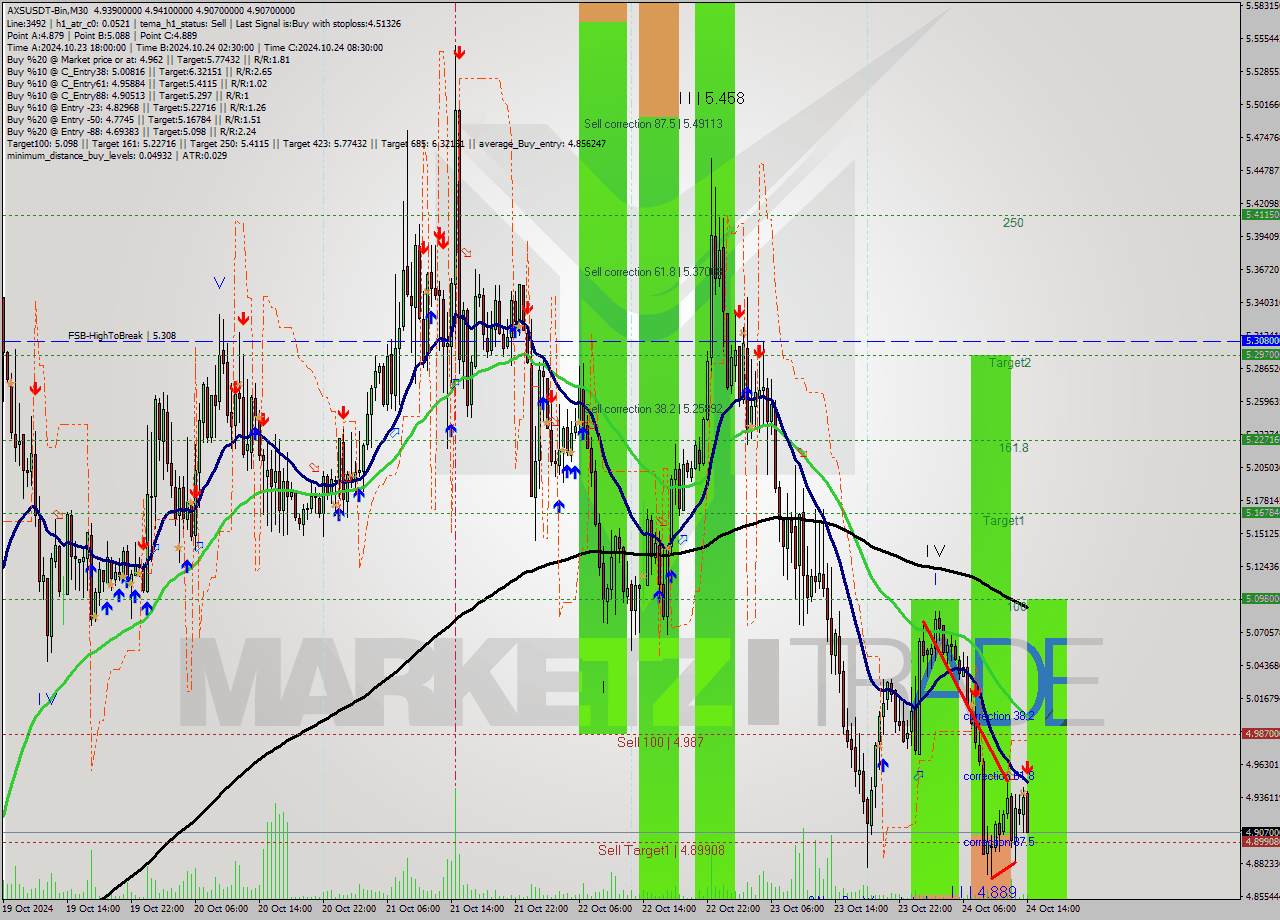Click the '24 Oct 06:00' time axis label
Image resolution: width=1280 pixels, height=920 pixels.
pyautogui.click(x=989, y=909)
